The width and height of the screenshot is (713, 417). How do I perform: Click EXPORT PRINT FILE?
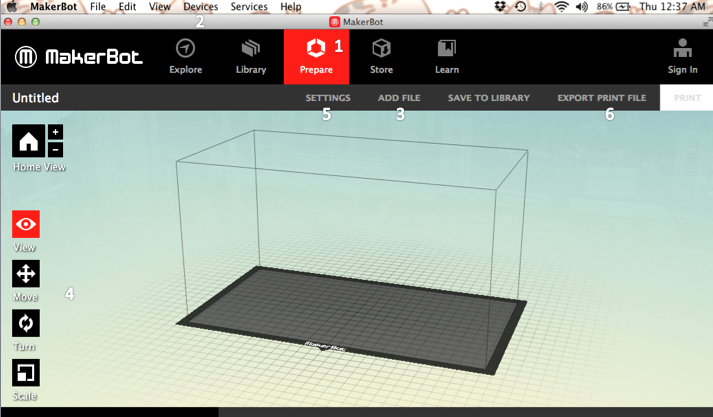tap(602, 98)
